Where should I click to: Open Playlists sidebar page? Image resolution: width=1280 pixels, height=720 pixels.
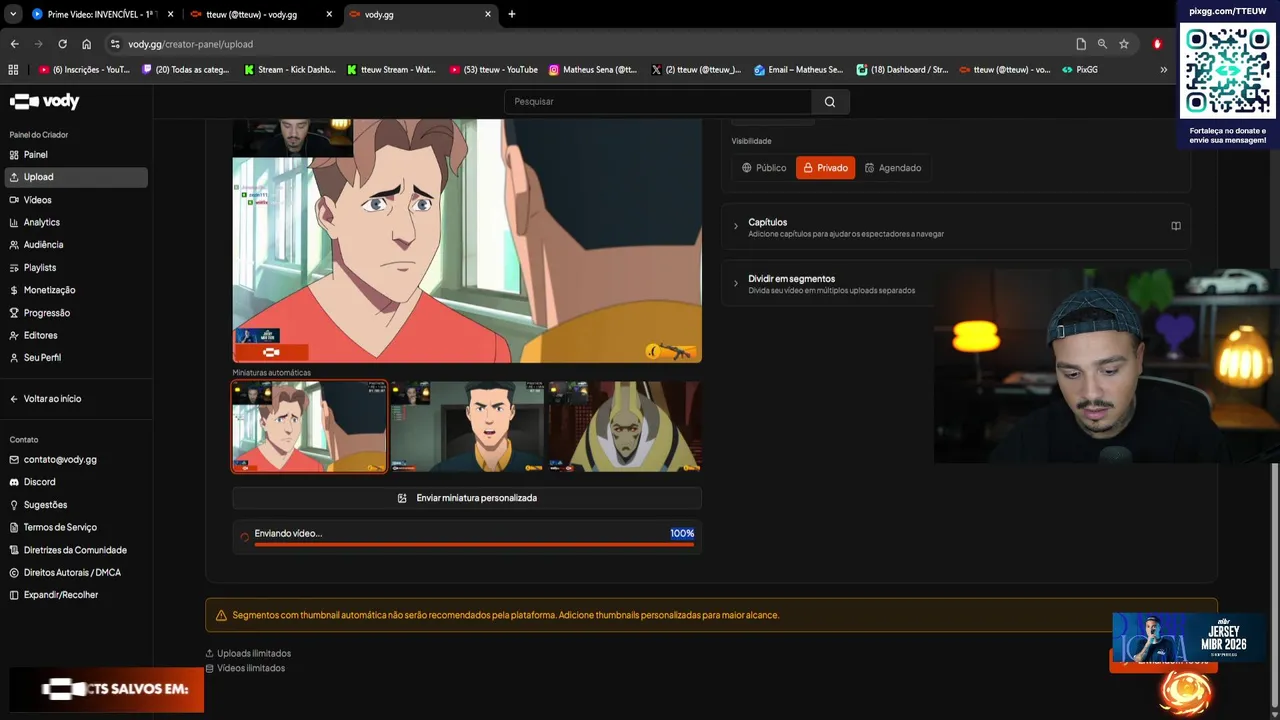[76, 267]
